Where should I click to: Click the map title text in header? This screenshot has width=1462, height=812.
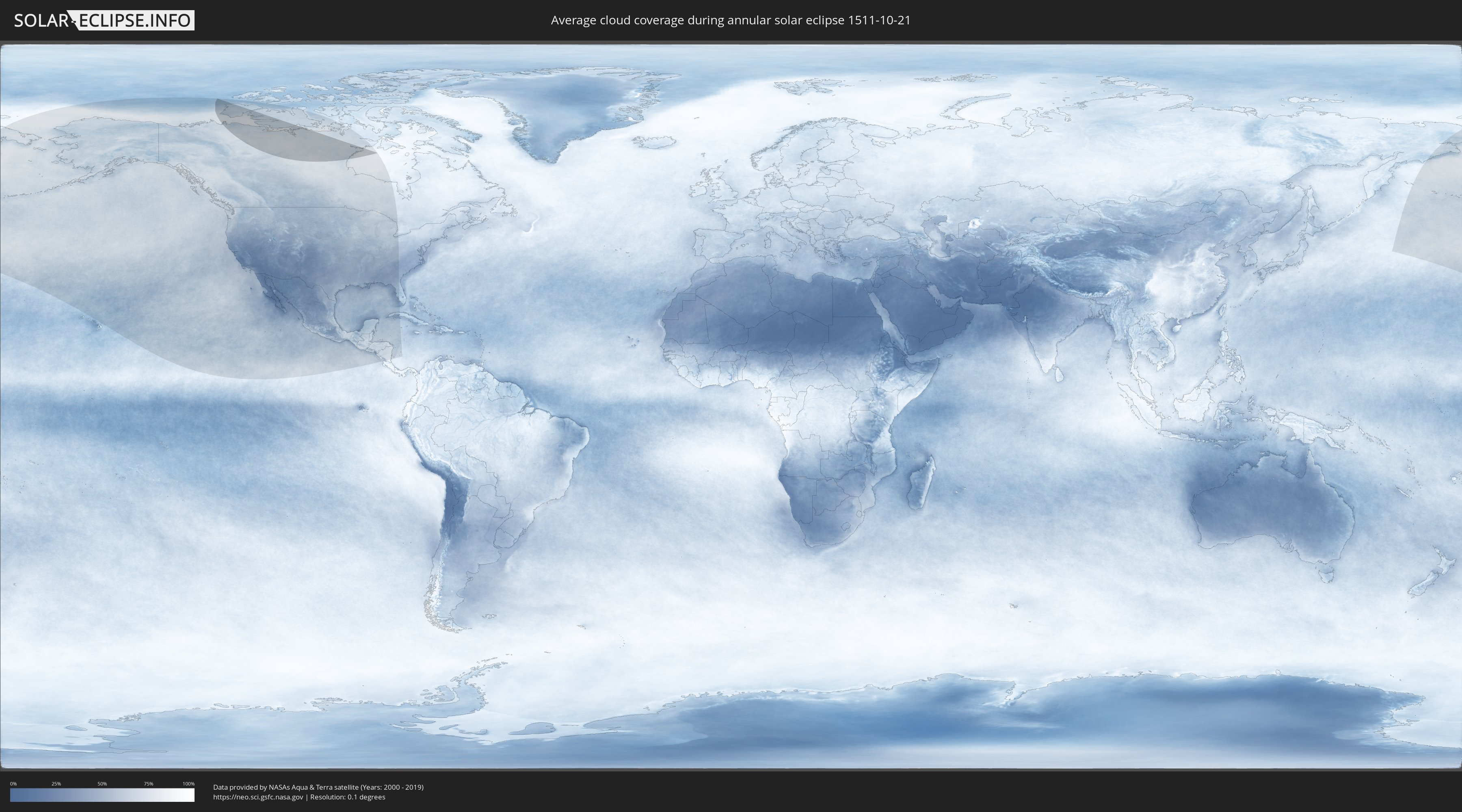(x=731, y=20)
